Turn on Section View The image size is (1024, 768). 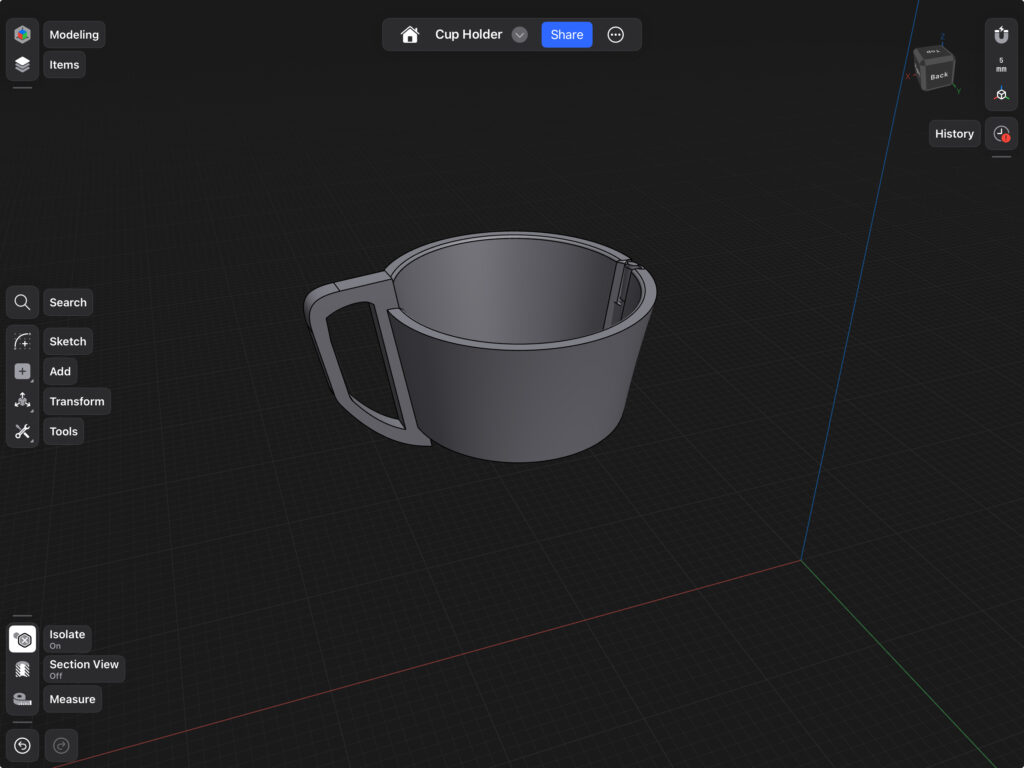click(x=22, y=669)
